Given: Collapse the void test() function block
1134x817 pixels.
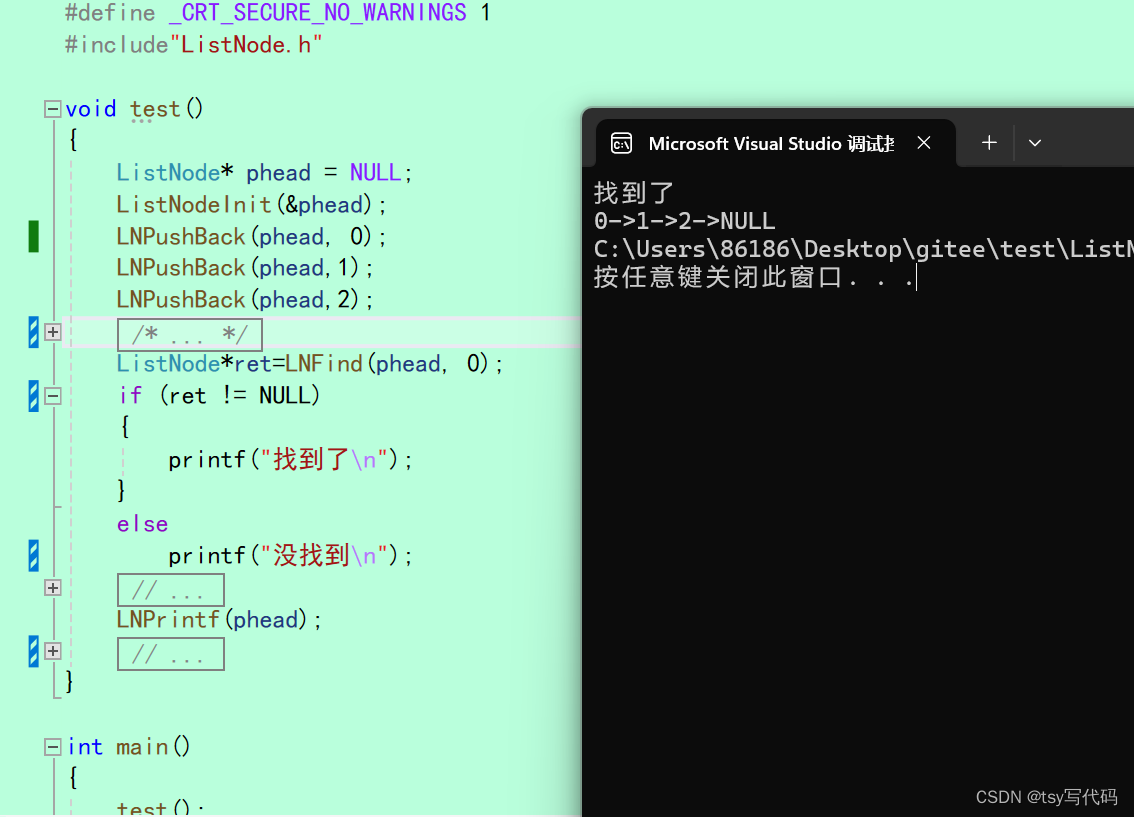Looking at the screenshot, I should (x=52, y=109).
